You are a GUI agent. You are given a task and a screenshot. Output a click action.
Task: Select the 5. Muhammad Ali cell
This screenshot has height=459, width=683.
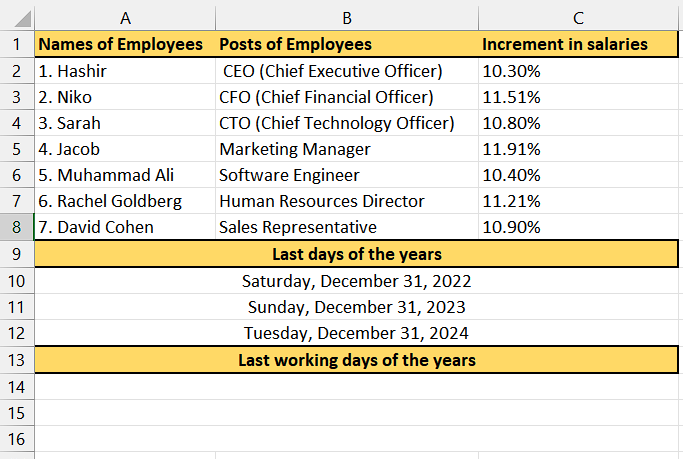click(125, 175)
